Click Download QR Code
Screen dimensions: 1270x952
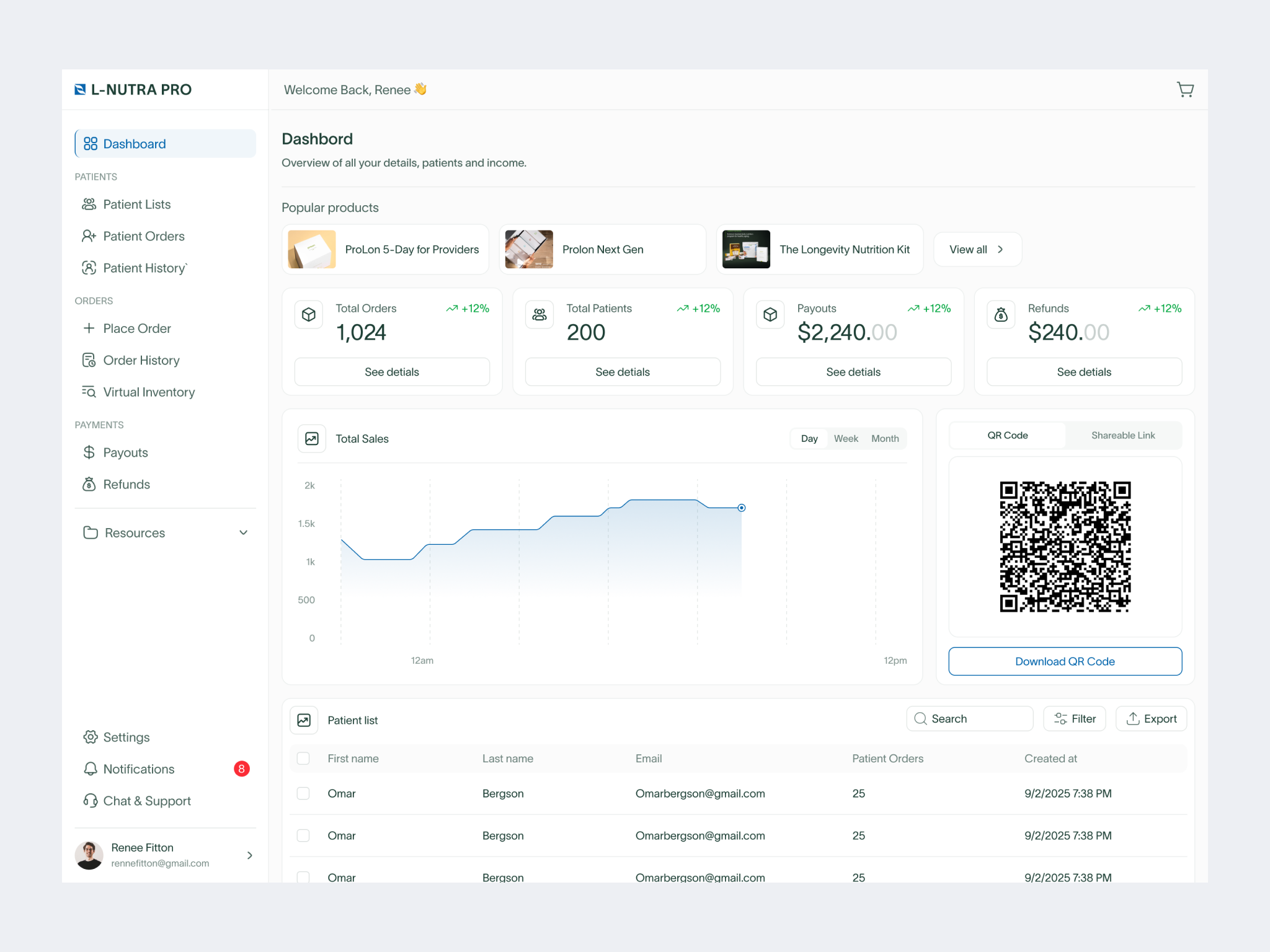pyautogui.click(x=1064, y=661)
